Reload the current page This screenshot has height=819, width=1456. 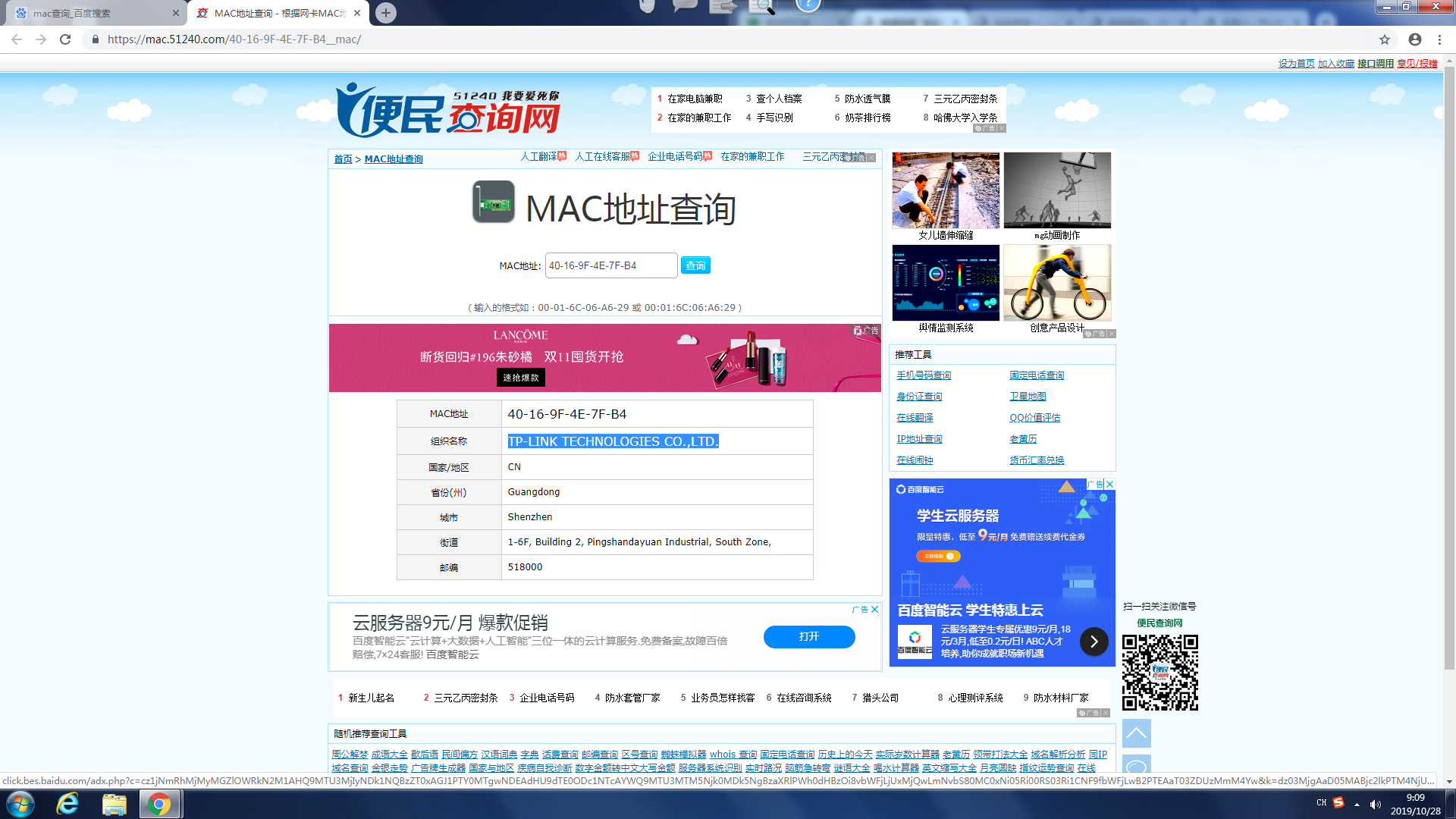coord(65,39)
